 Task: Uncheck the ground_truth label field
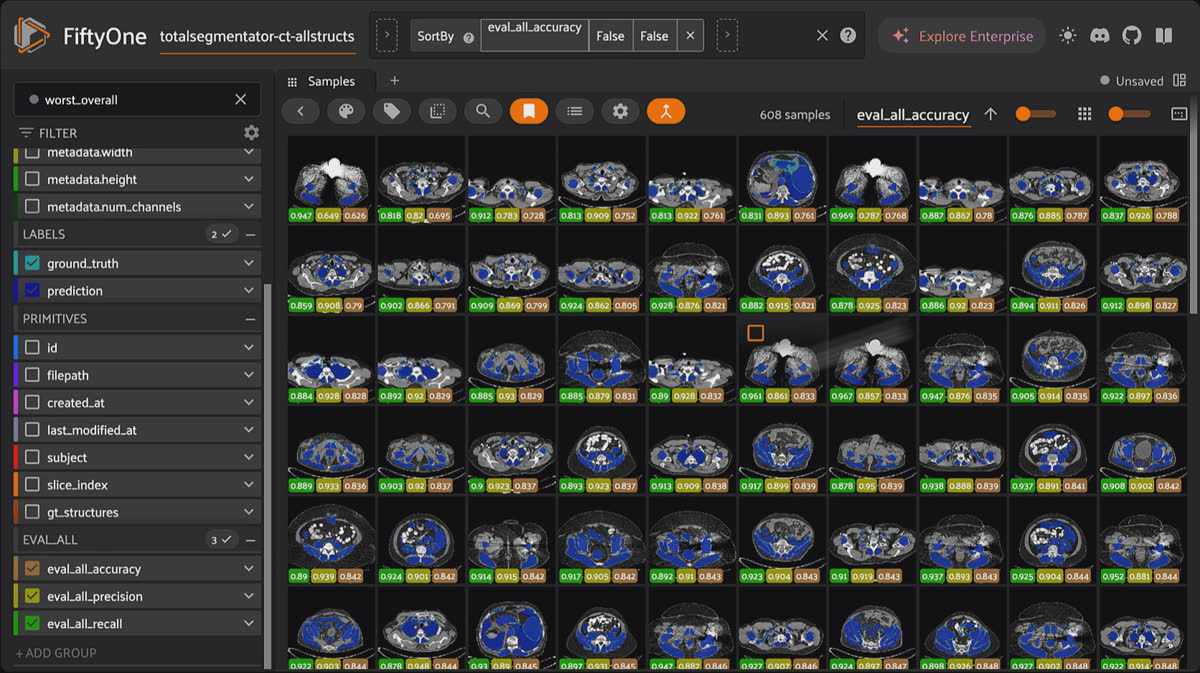point(32,264)
